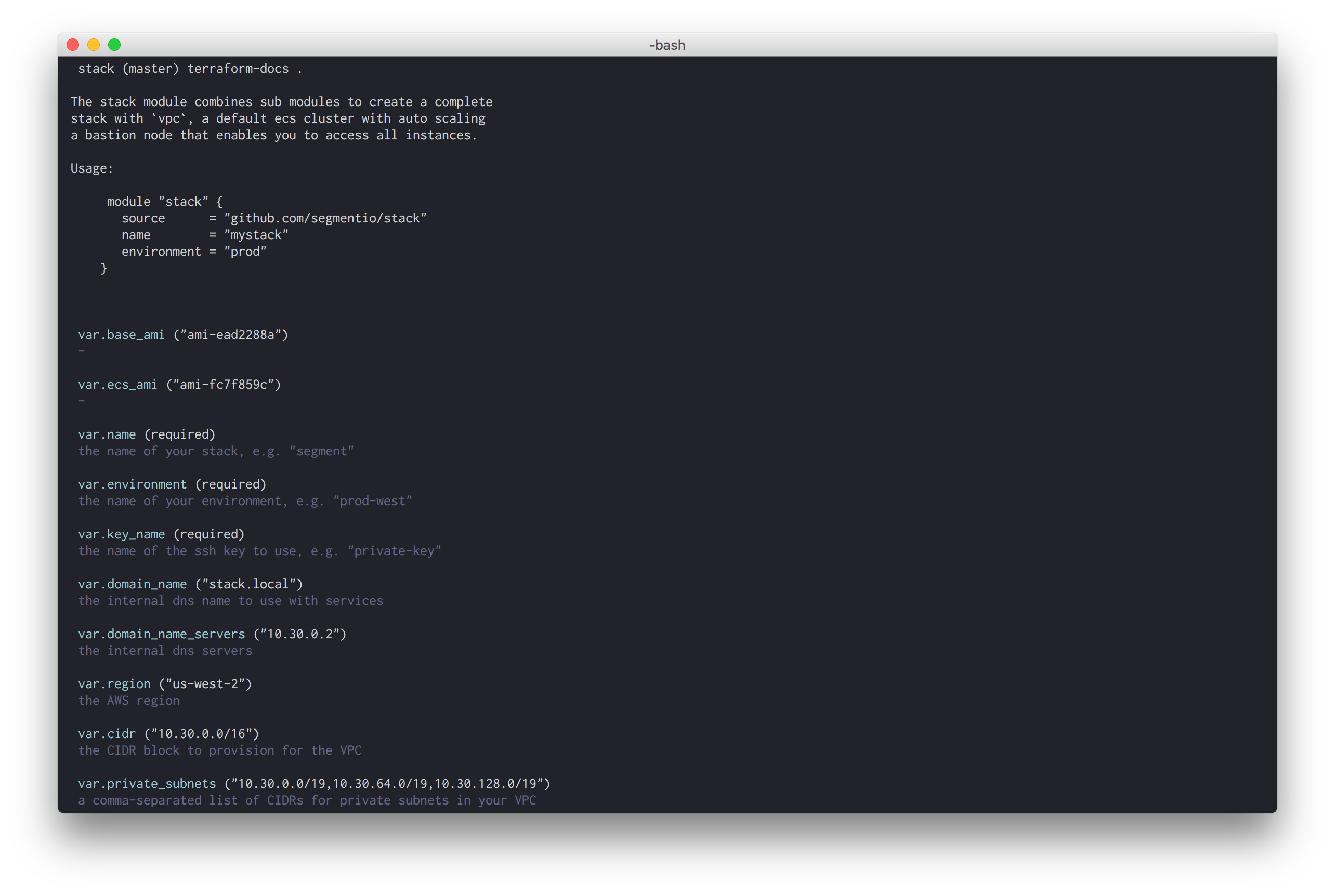Click the var.ecs_ami variable name

click(x=117, y=385)
